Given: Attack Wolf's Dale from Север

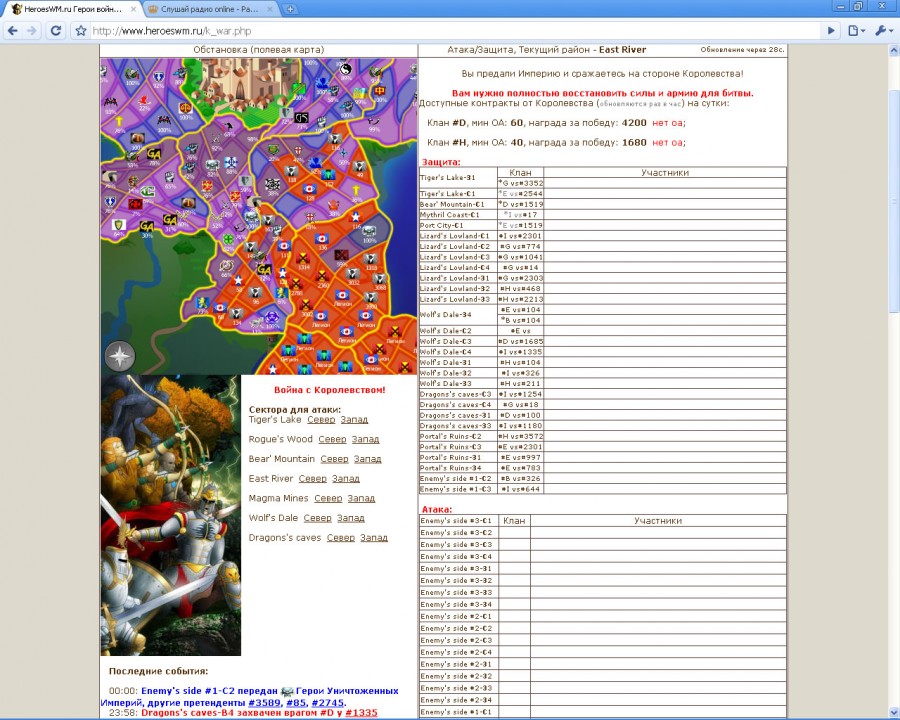Looking at the screenshot, I should click(318, 518).
